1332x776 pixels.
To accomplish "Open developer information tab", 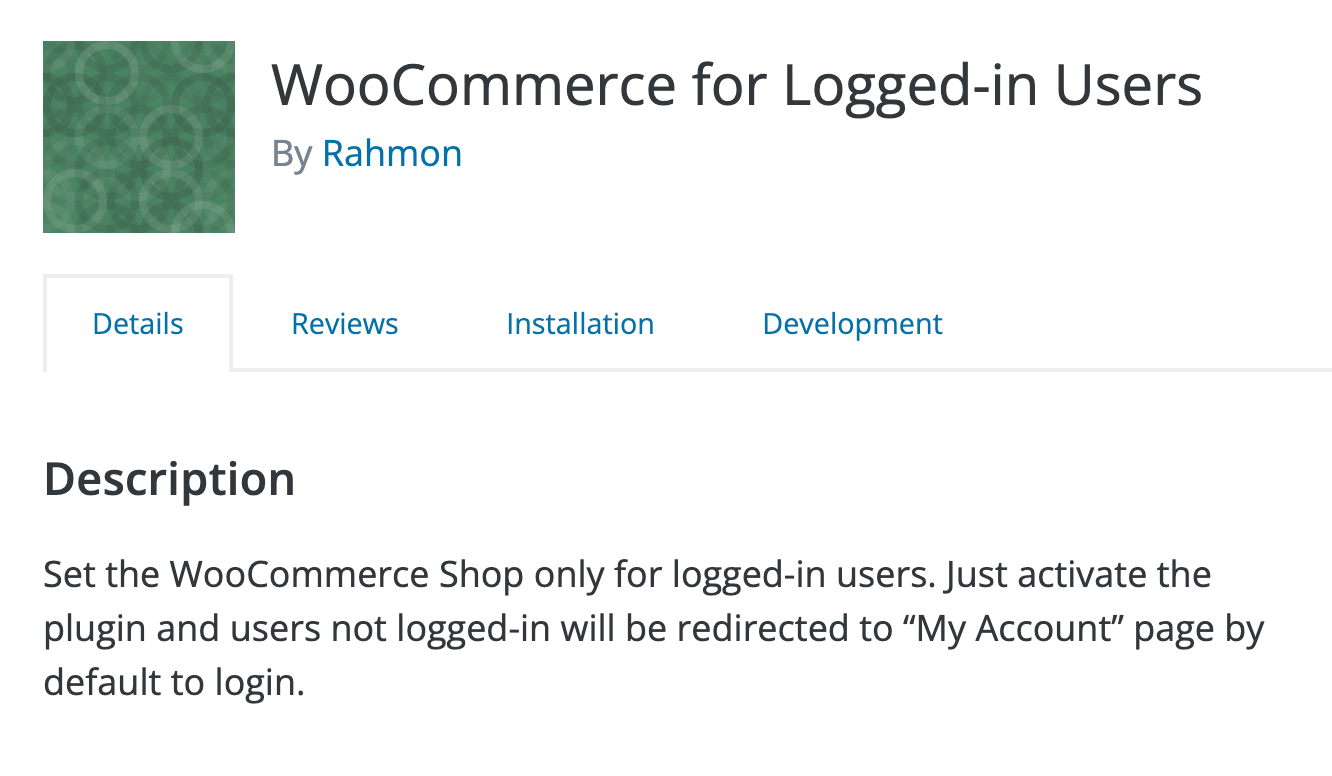I will [852, 323].
